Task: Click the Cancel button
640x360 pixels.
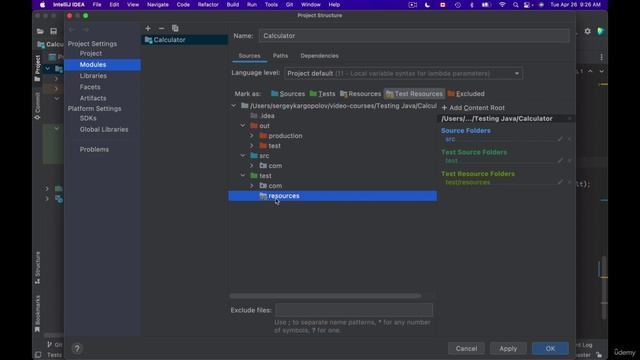Action: click(x=466, y=349)
